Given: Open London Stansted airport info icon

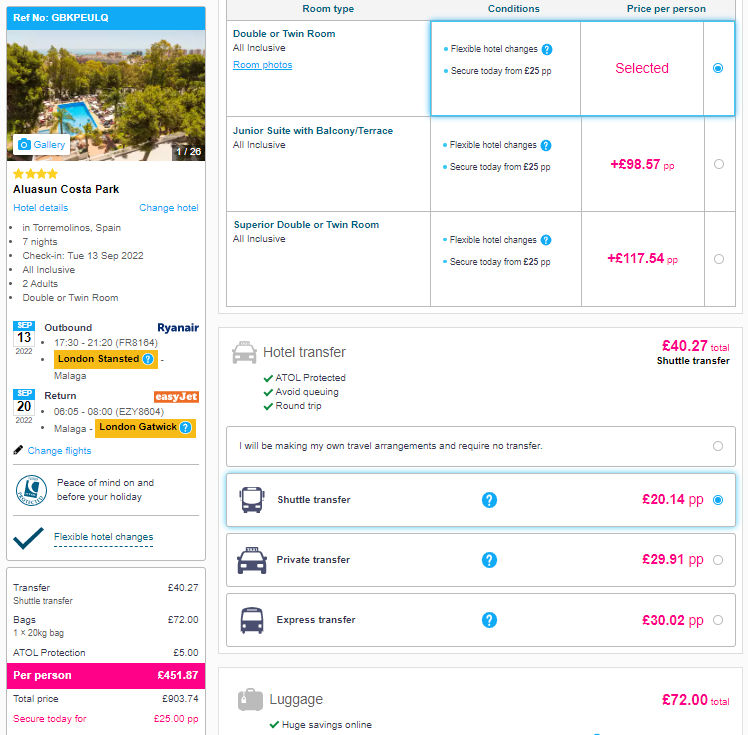Looking at the screenshot, I should pos(148,359).
